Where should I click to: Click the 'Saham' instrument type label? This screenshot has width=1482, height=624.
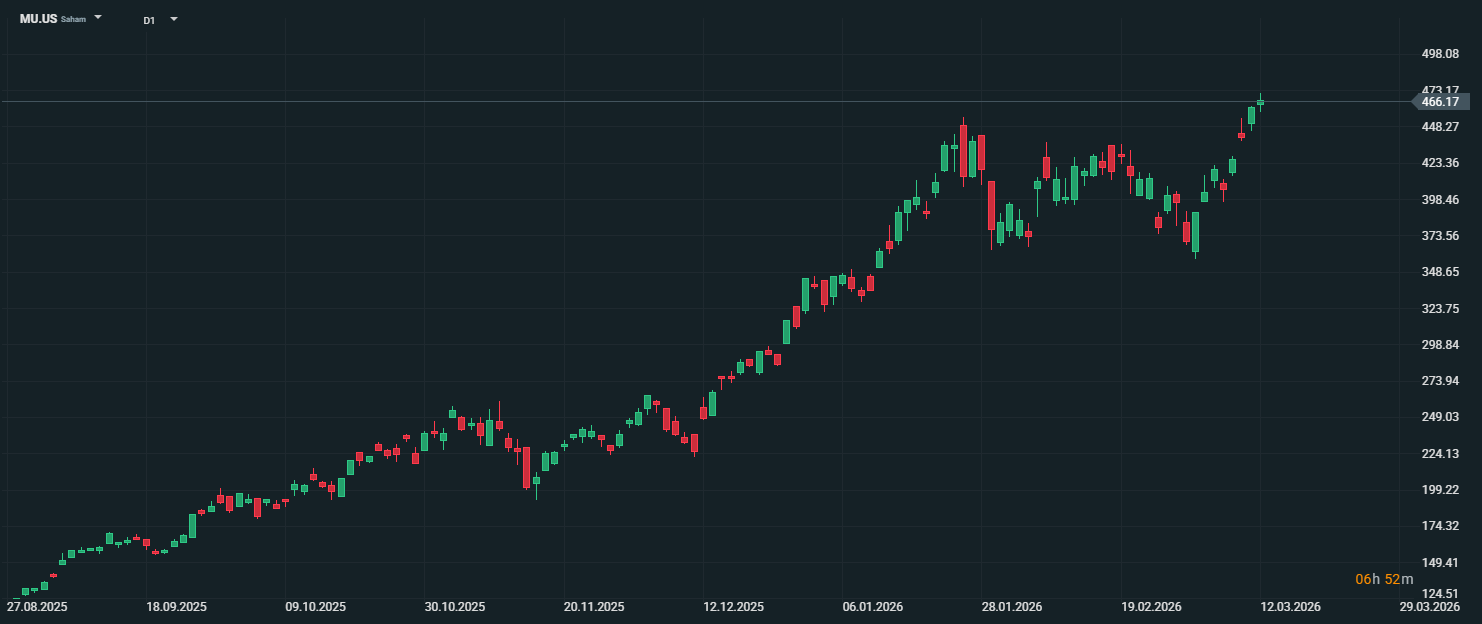(73, 20)
